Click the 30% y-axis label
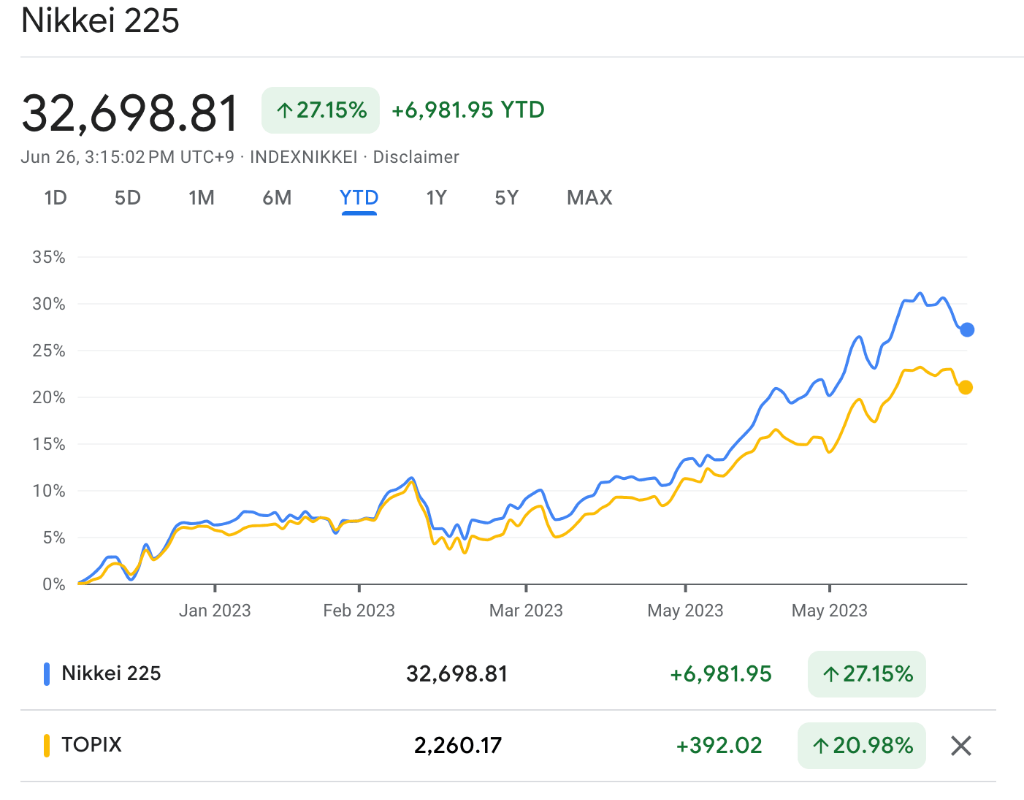The image size is (1024, 800). click(49, 304)
